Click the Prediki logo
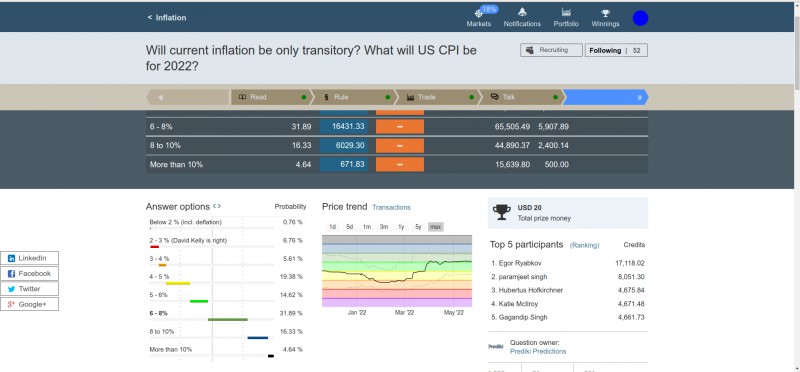Image resolution: width=800 pixels, height=372 pixels. [x=495, y=346]
